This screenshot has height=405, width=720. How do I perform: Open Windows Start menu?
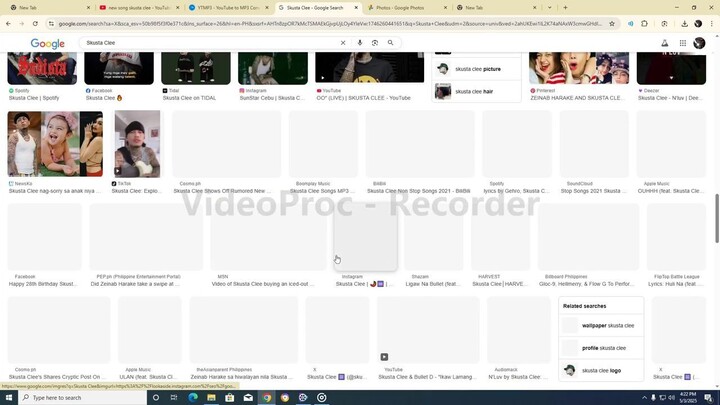click(9, 398)
